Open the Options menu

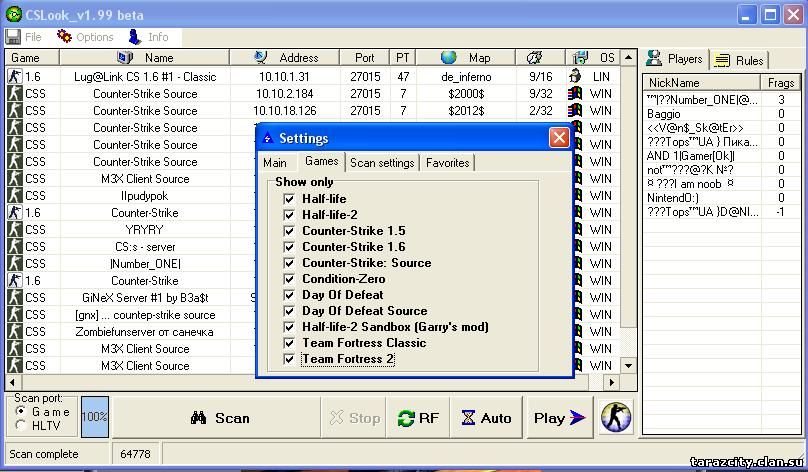point(85,37)
